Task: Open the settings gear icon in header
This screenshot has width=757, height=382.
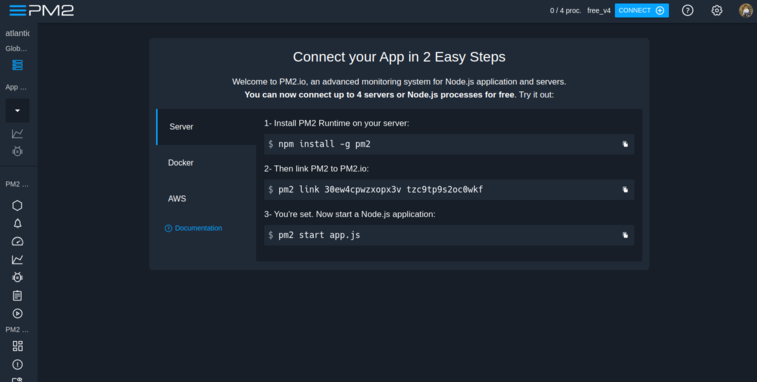Action: click(717, 10)
